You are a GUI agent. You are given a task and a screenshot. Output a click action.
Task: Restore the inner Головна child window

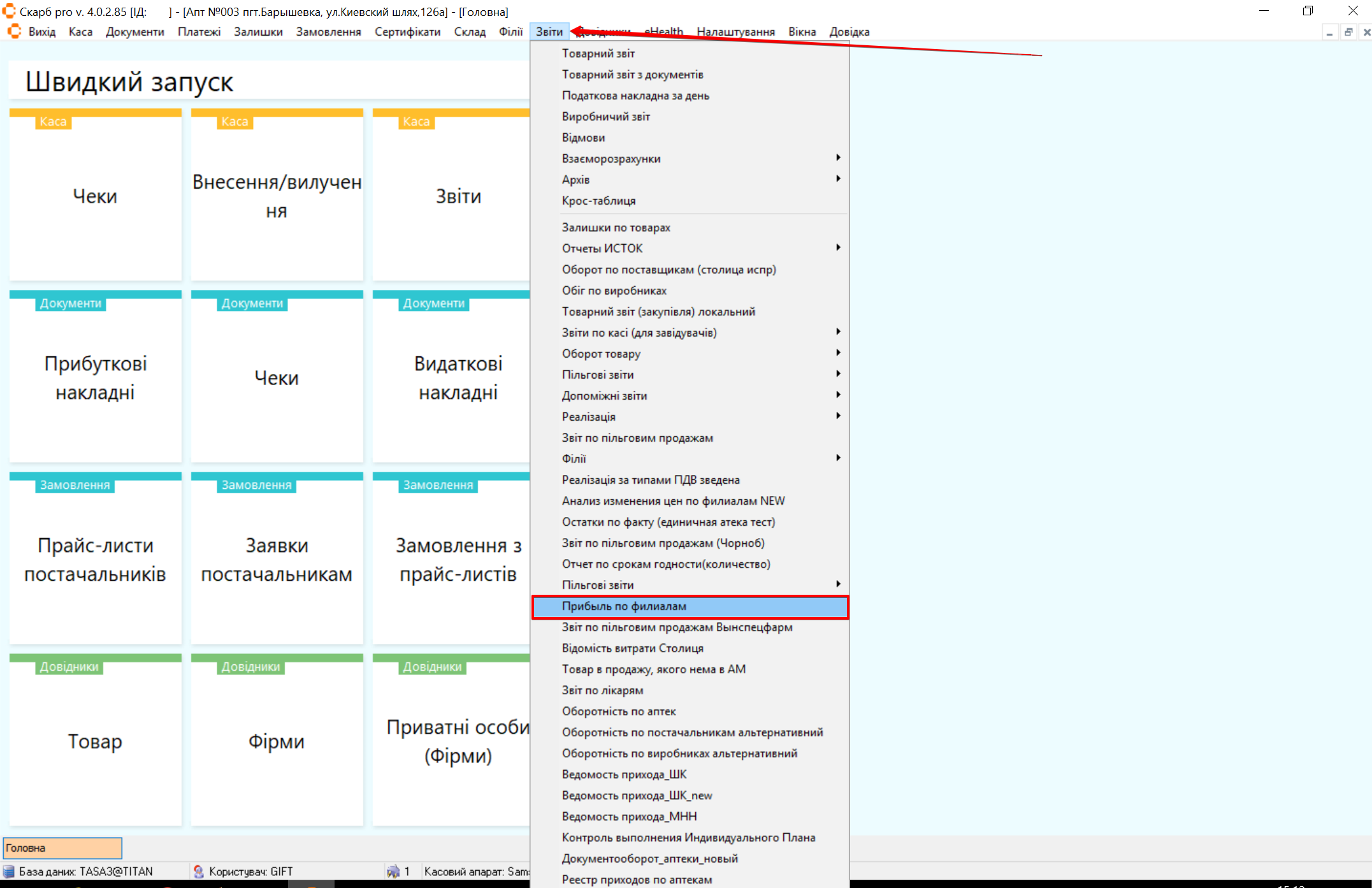[1348, 32]
